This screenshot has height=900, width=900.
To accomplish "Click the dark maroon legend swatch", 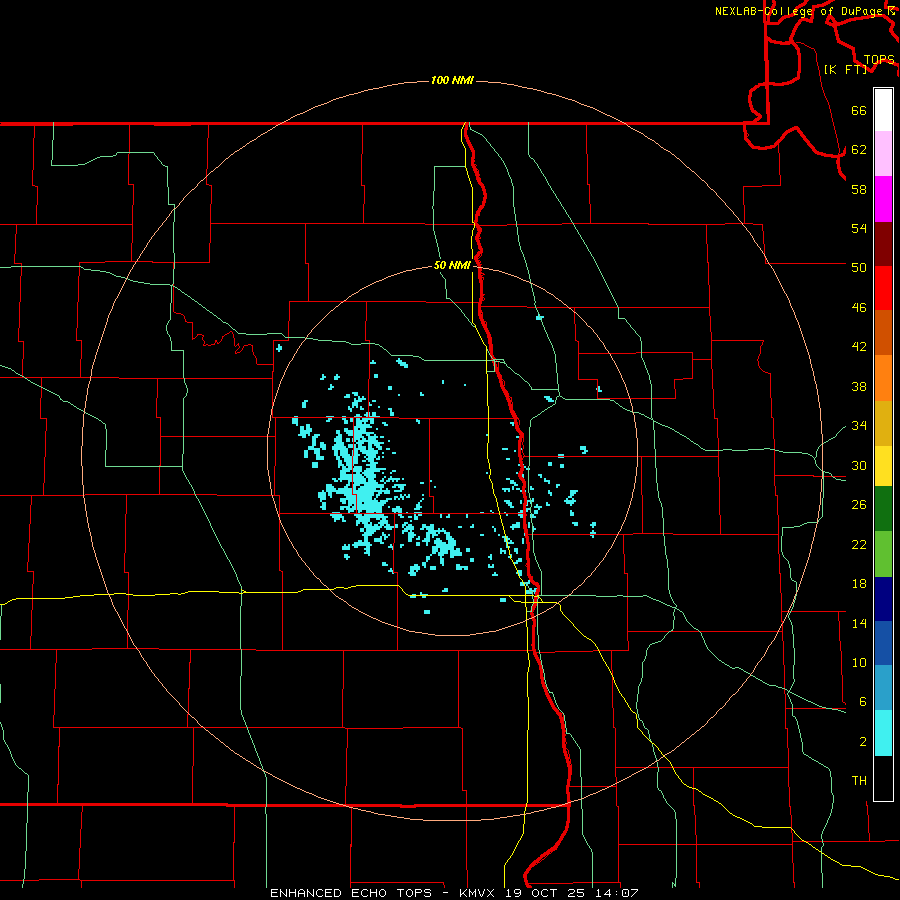I will pos(883,243).
